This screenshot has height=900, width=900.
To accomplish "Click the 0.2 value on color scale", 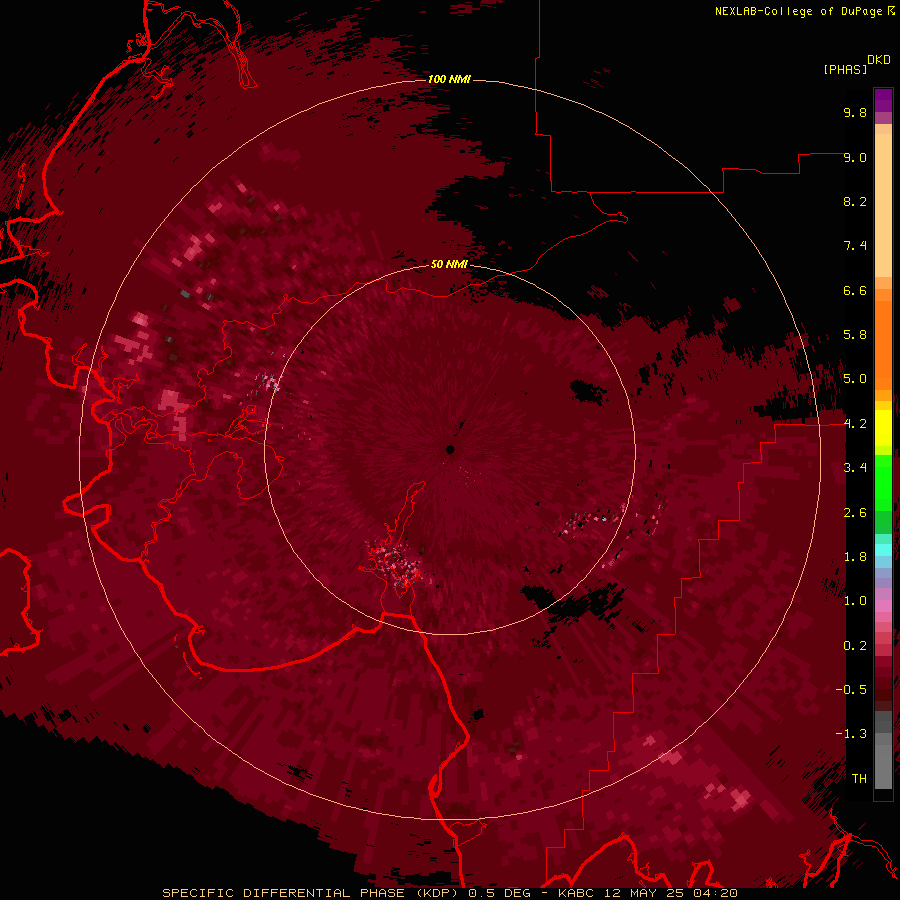I will point(855,646).
